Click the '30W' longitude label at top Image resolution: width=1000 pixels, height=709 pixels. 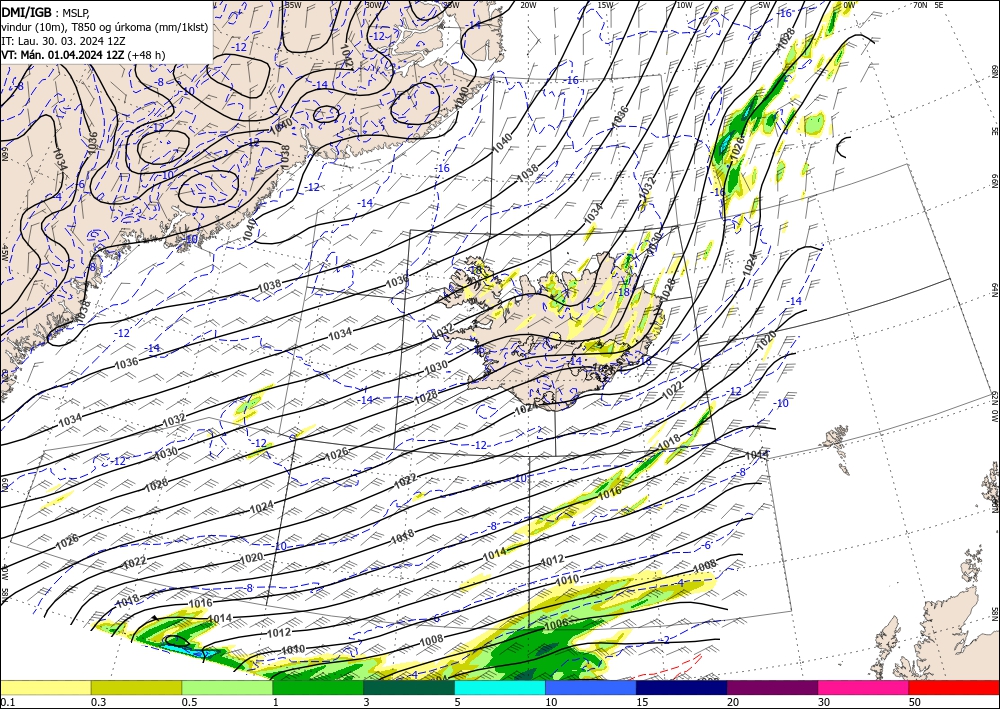click(x=374, y=5)
